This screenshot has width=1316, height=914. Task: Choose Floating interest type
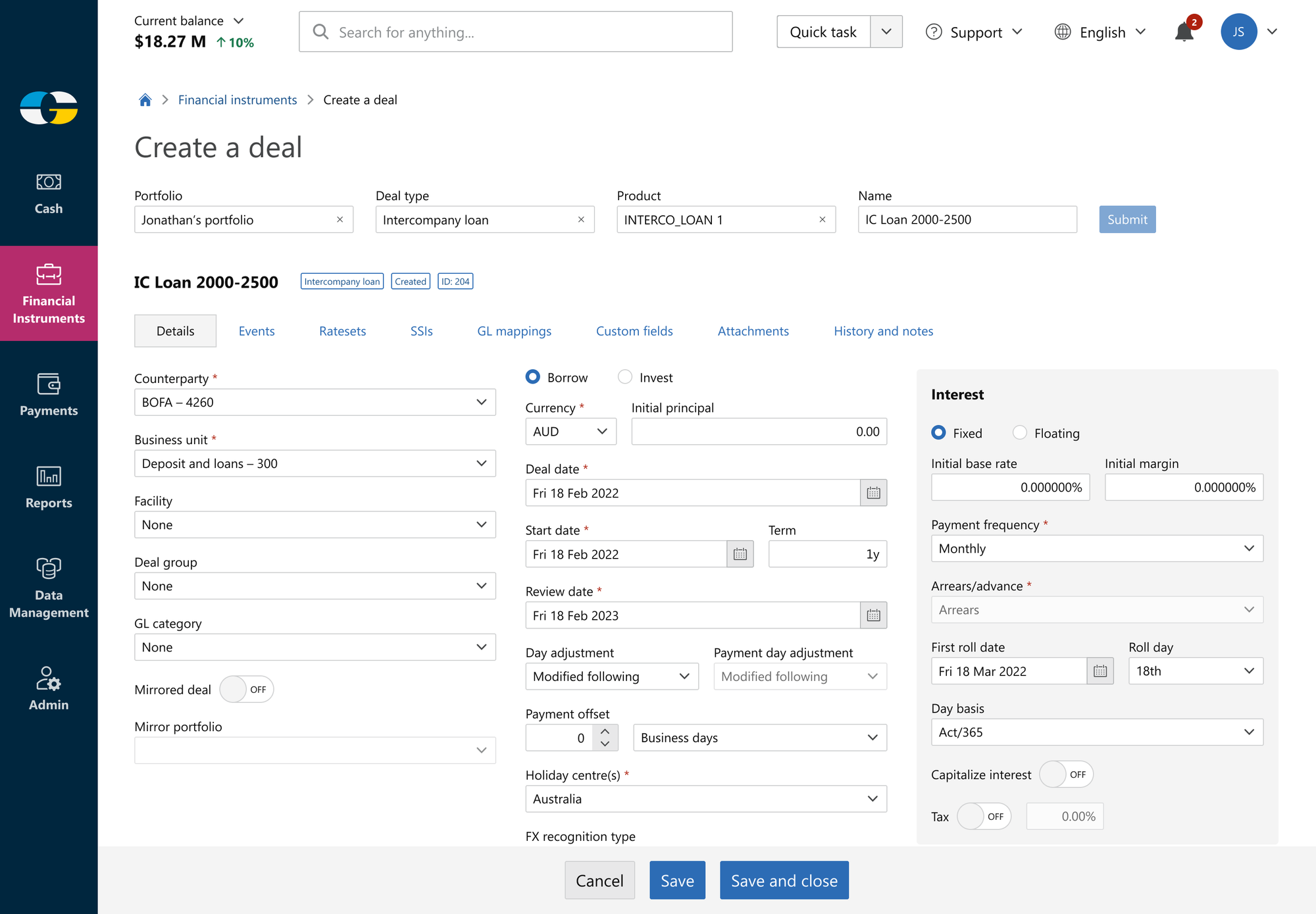click(x=1020, y=433)
